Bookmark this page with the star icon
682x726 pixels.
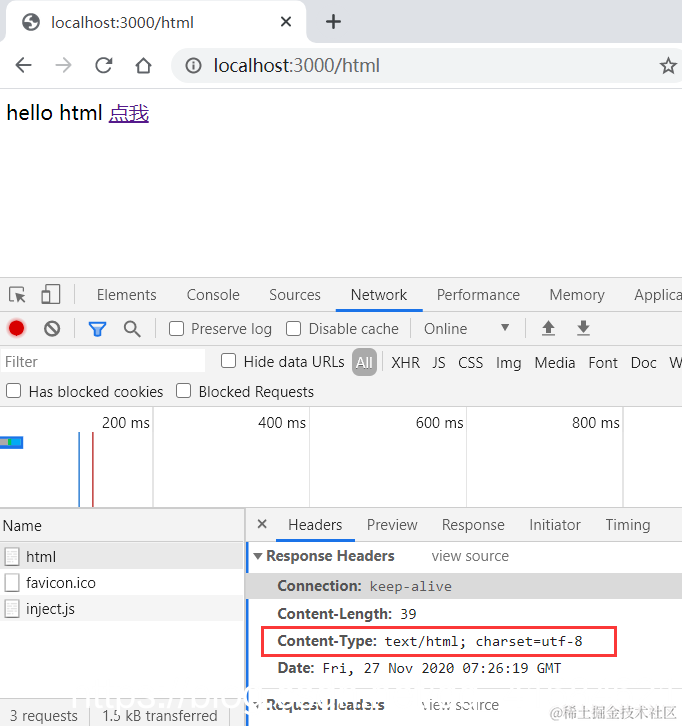[x=668, y=66]
